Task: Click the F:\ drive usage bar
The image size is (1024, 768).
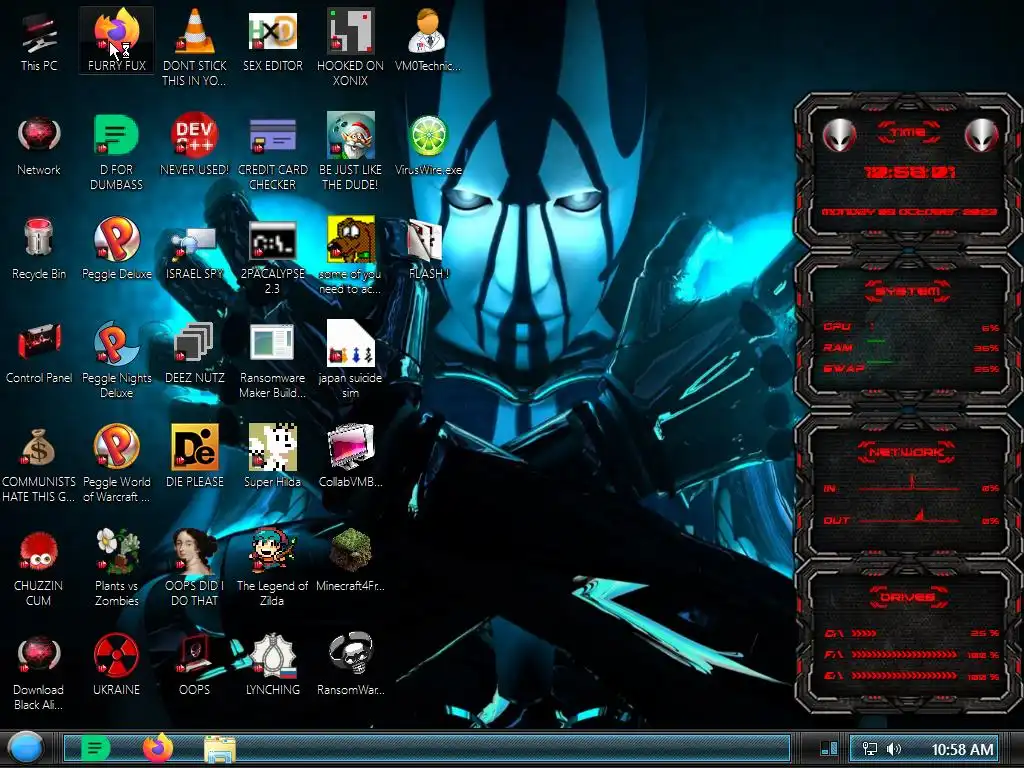Action: click(904, 654)
